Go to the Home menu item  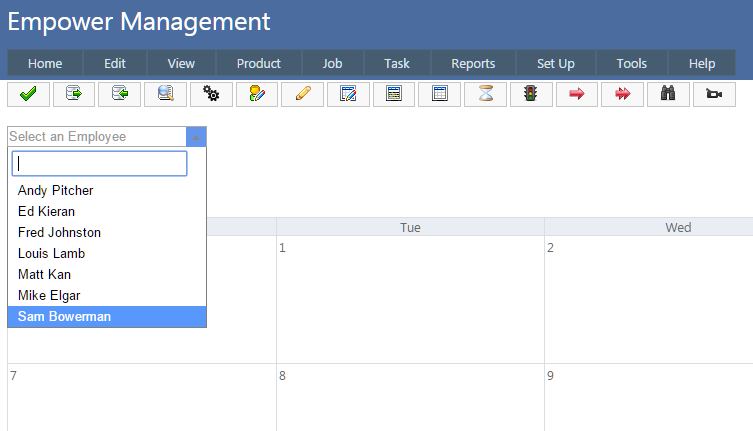[x=45, y=63]
